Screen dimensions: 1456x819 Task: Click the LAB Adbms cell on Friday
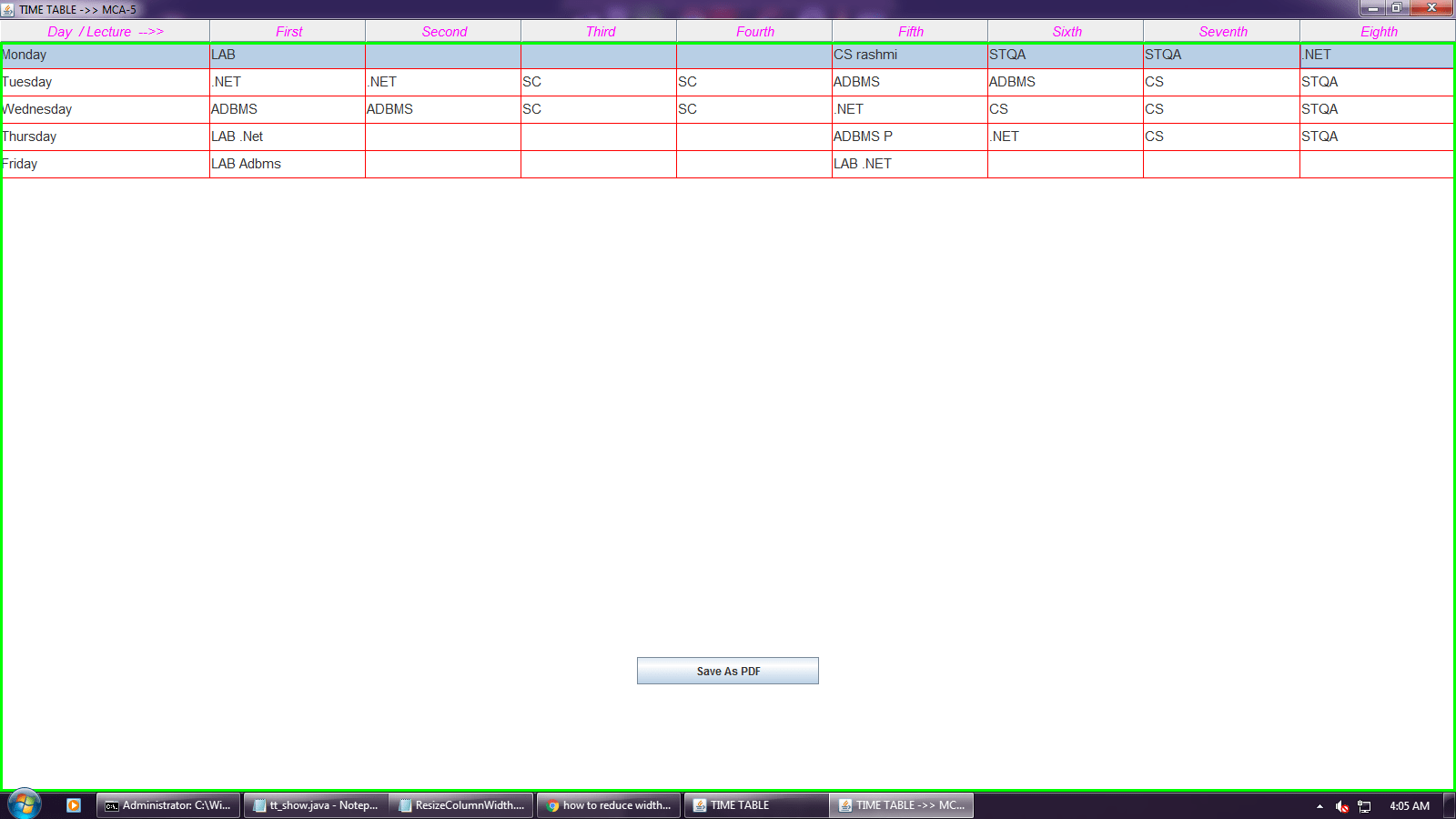tap(287, 164)
